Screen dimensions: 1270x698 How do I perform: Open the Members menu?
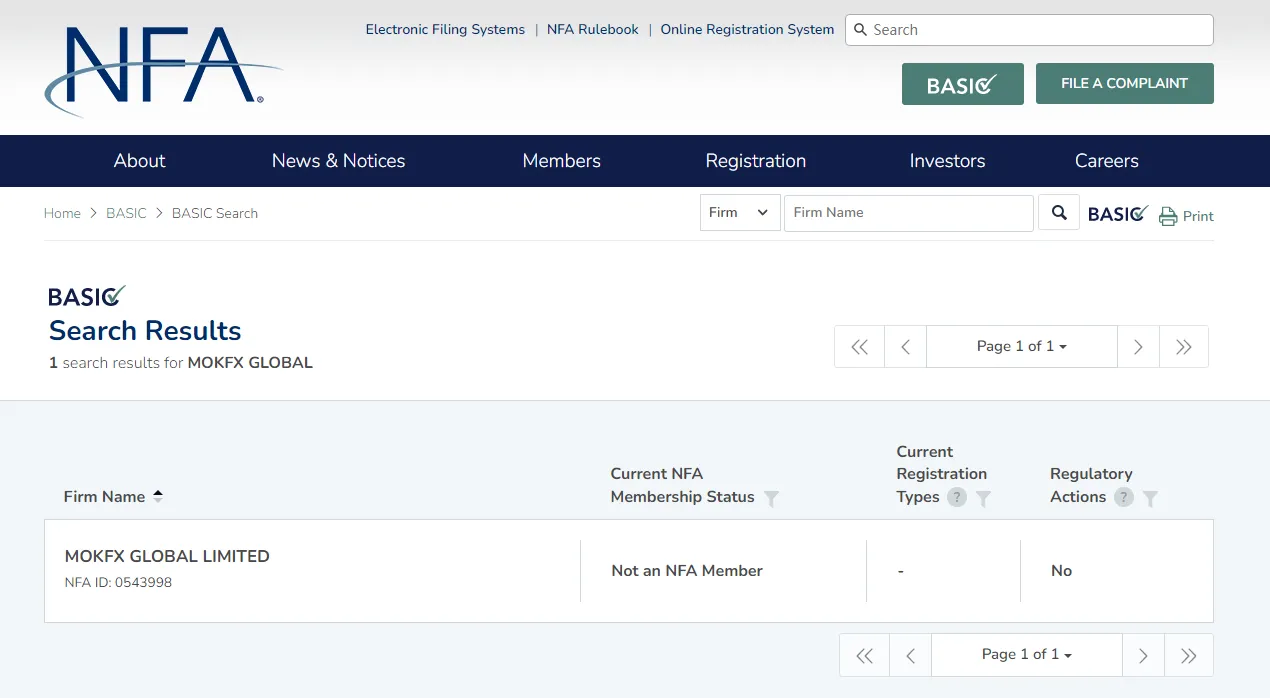coord(562,161)
